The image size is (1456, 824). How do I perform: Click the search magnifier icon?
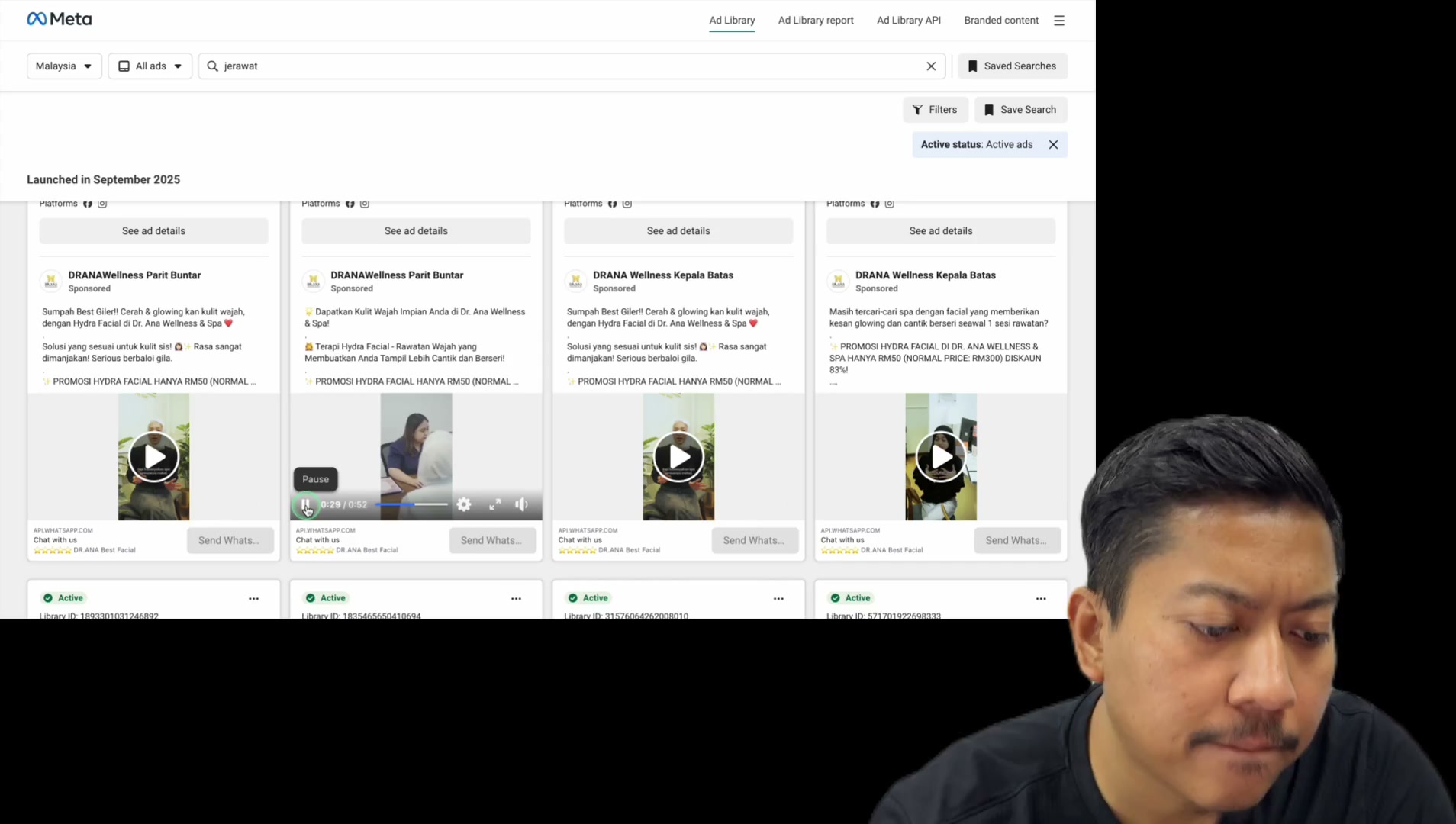tap(213, 66)
